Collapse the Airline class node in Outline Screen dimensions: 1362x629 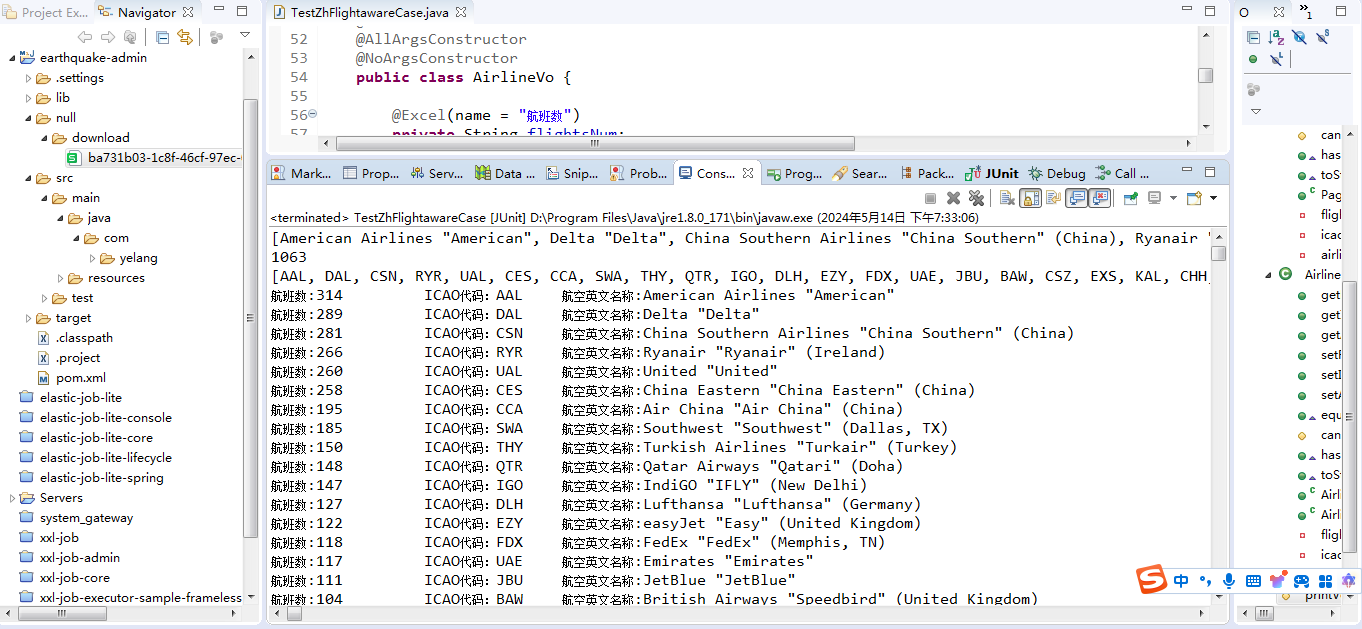pos(1268,274)
